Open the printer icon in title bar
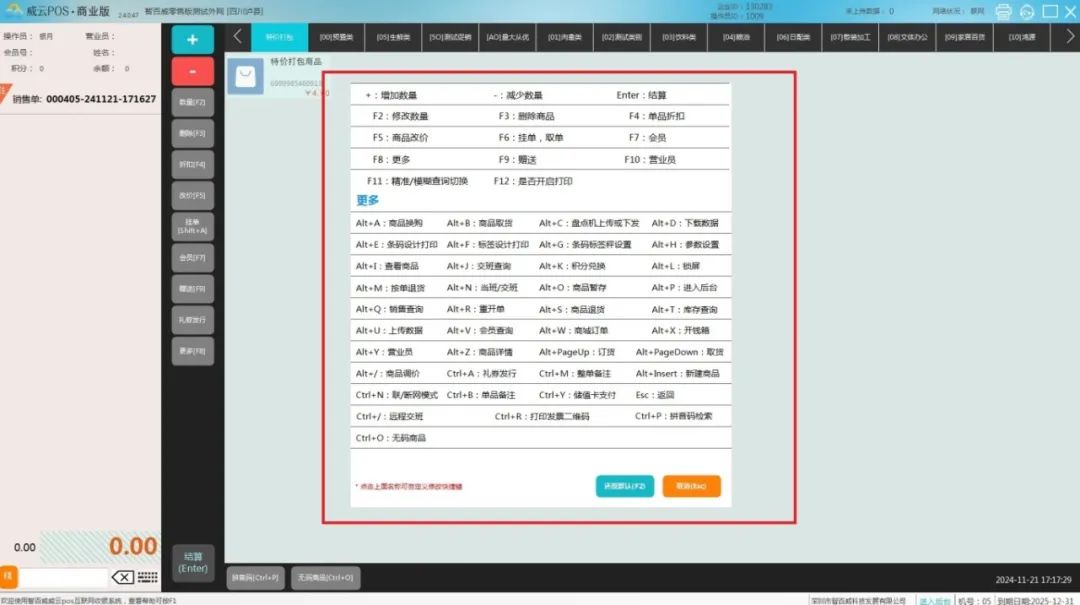The image size is (1080, 605). point(1003,12)
